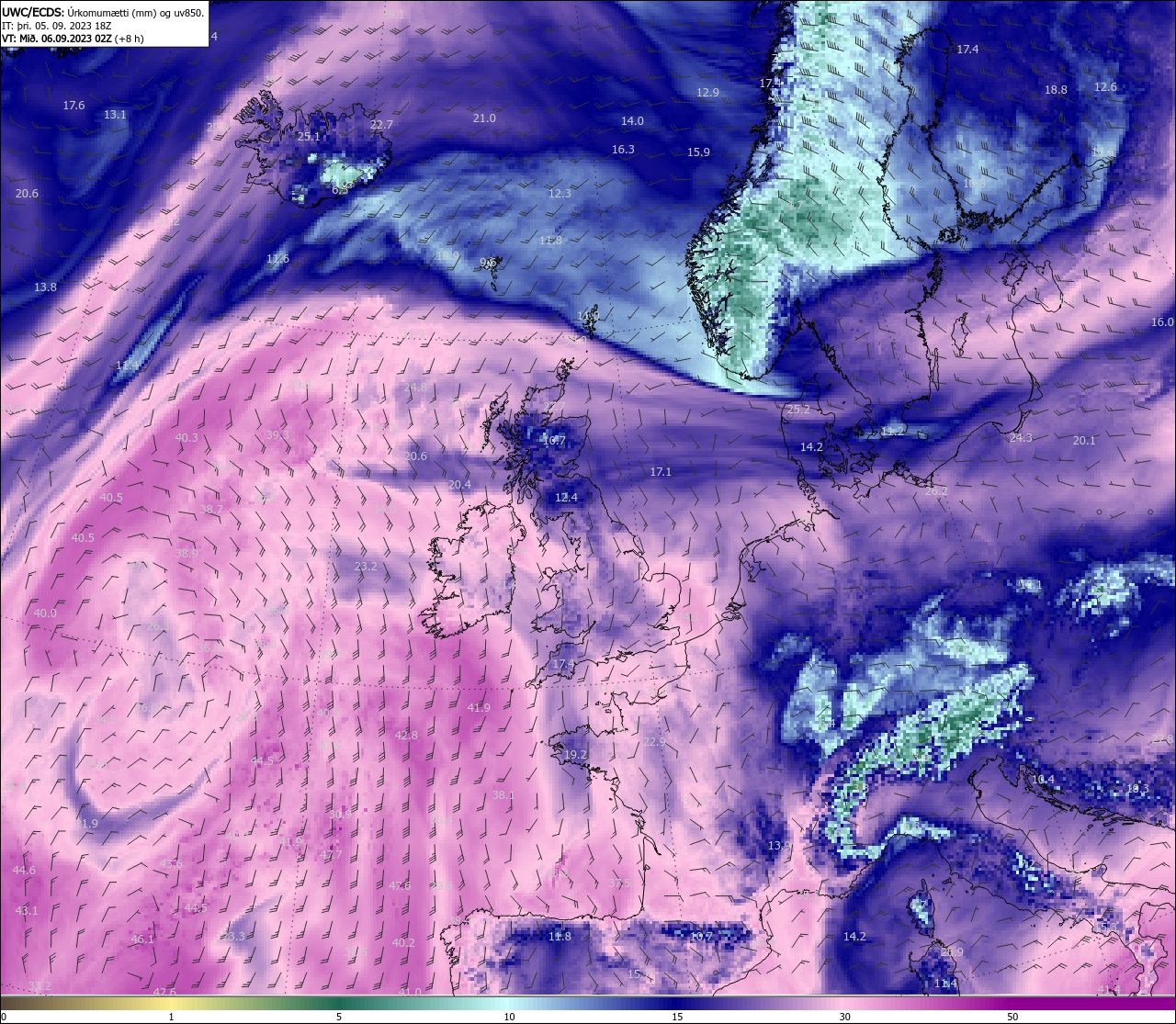Click the map value 23.2
The height and width of the screenshot is (1024, 1176).
366,567
